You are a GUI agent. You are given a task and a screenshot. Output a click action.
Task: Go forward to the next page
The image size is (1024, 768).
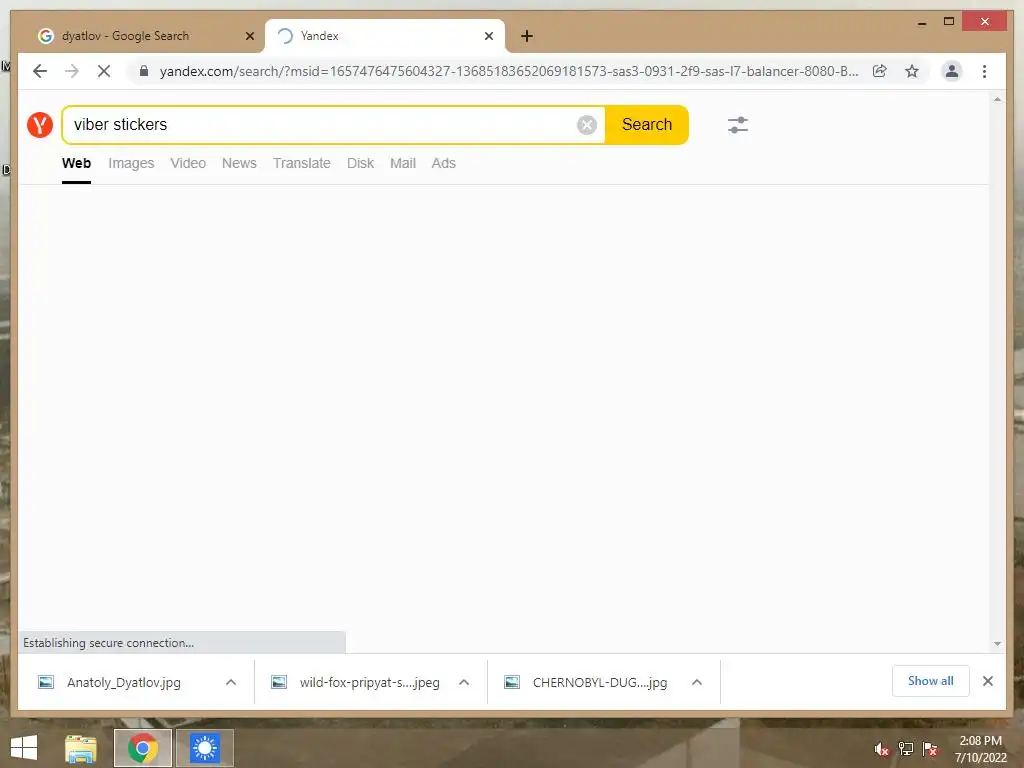click(72, 71)
